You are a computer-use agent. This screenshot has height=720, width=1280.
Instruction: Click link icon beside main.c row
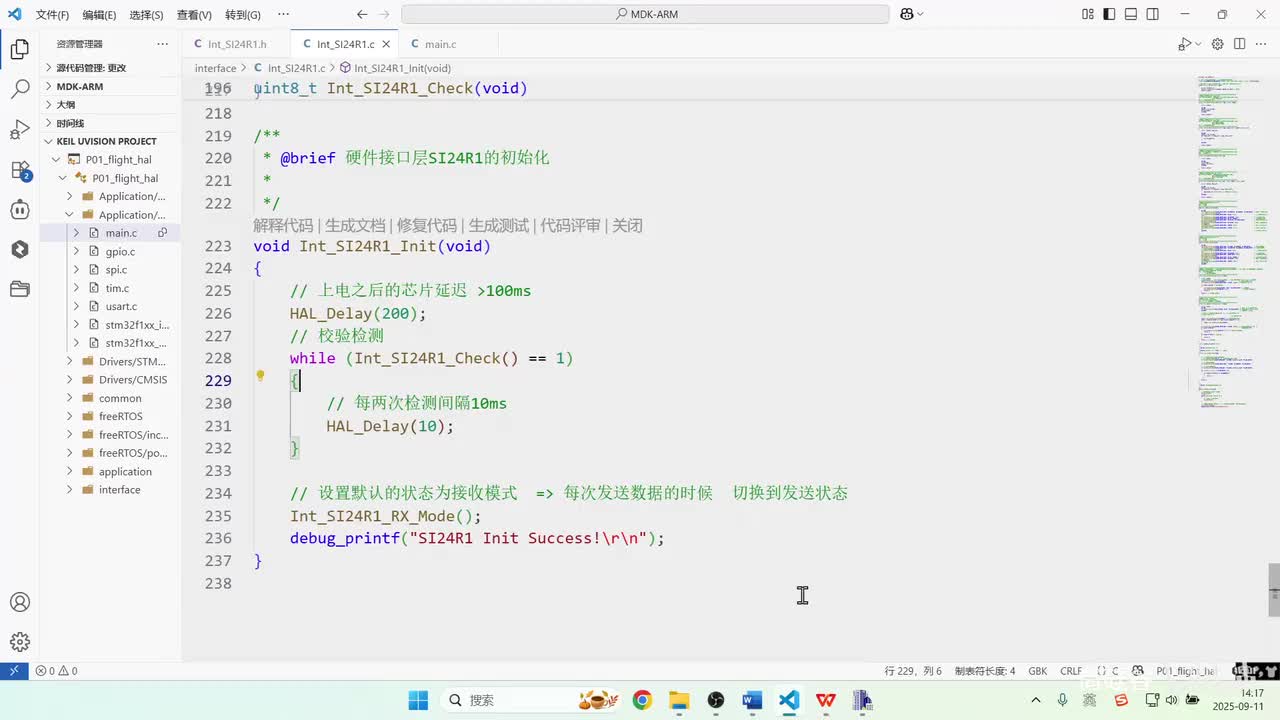(x=162, y=233)
